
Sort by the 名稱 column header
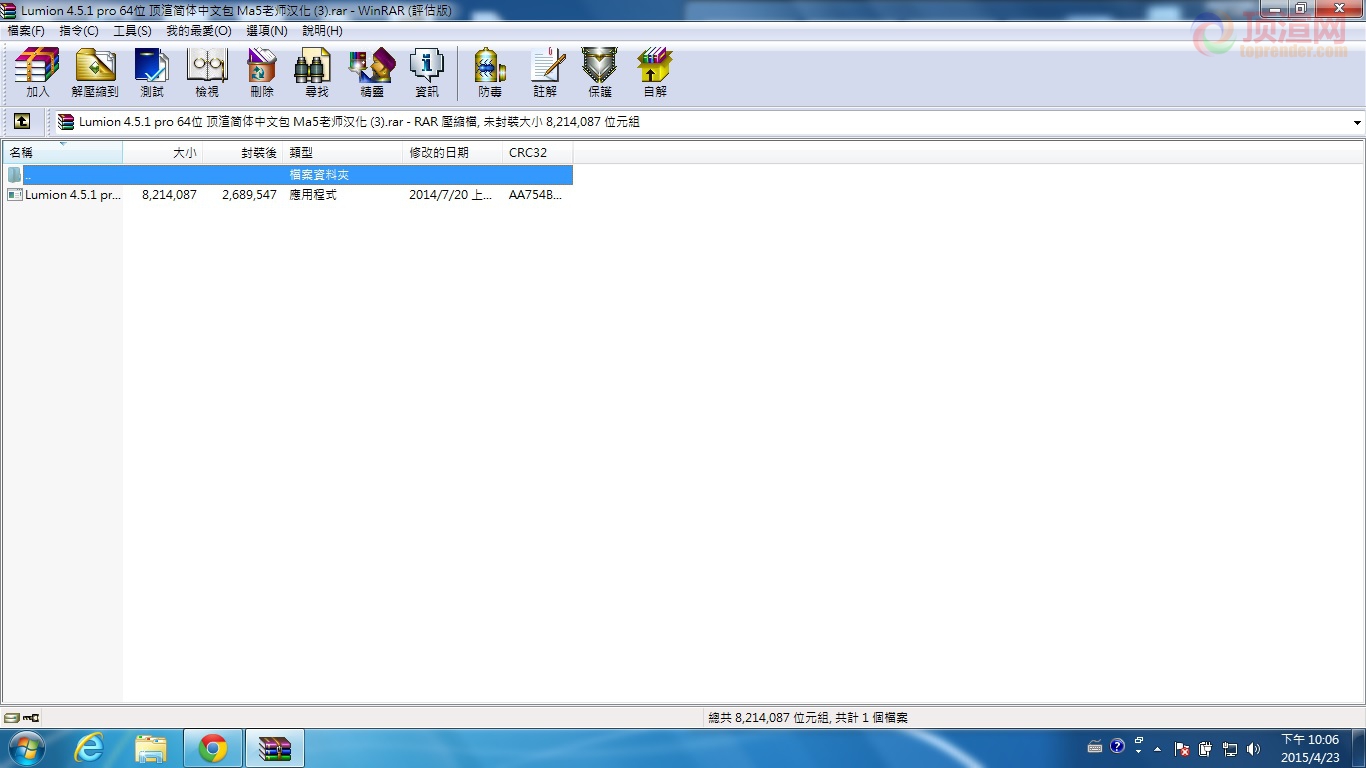tap(62, 153)
